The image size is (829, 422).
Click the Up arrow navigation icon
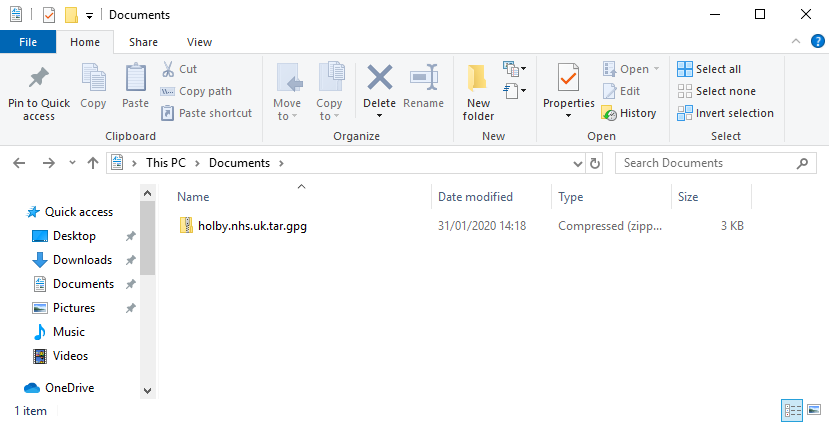(x=93, y=163)
